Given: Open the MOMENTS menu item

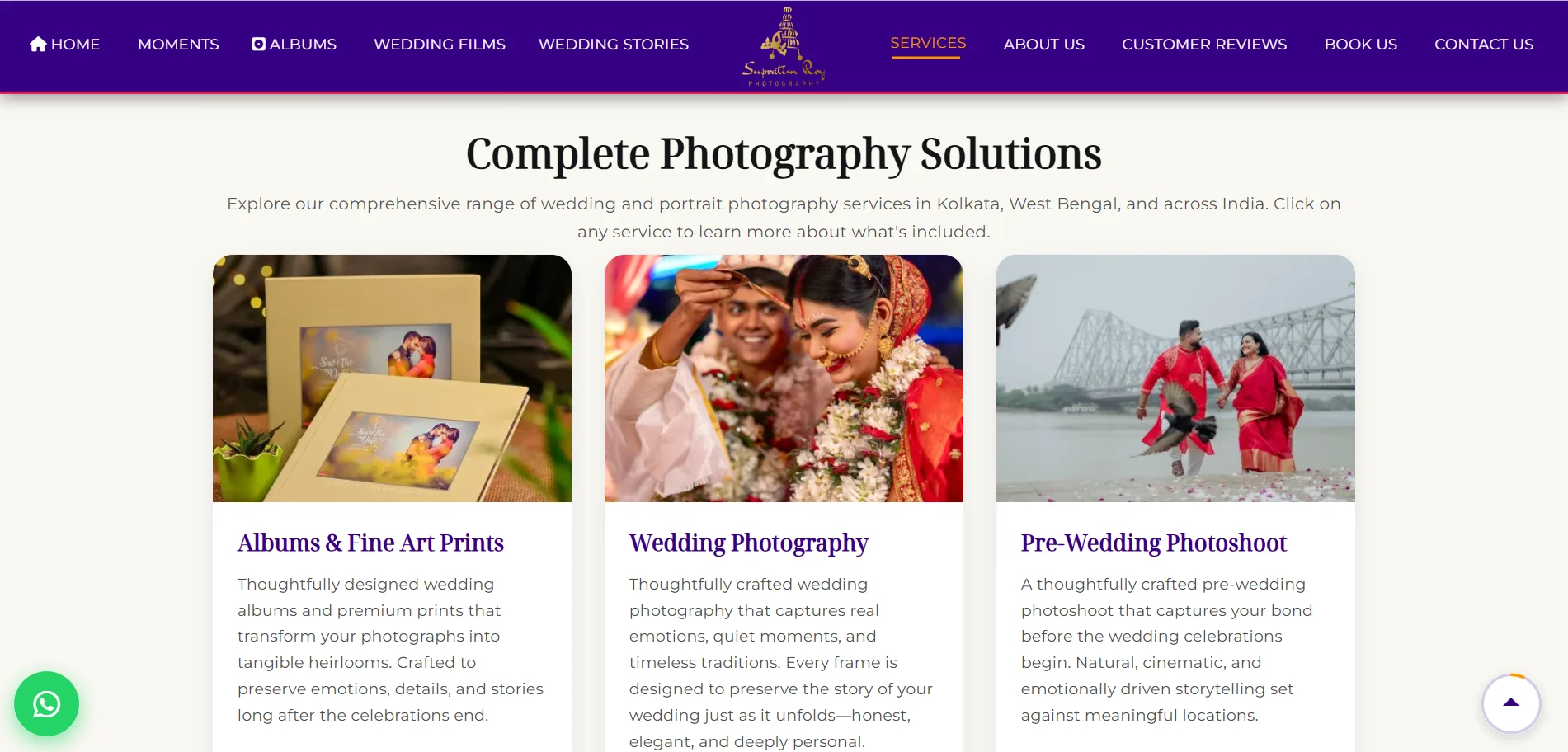Looking at the screenshot, I should 178,45.
